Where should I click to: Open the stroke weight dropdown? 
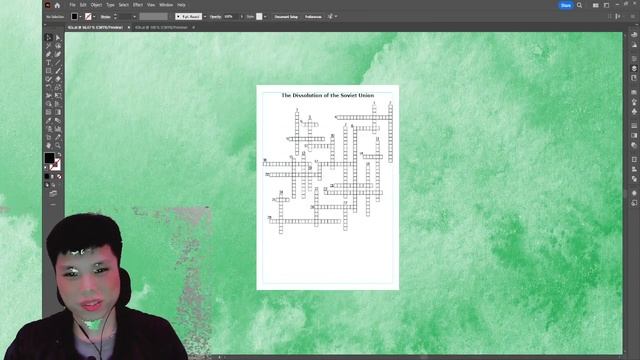pyautogui.click(x=134, y=17)
